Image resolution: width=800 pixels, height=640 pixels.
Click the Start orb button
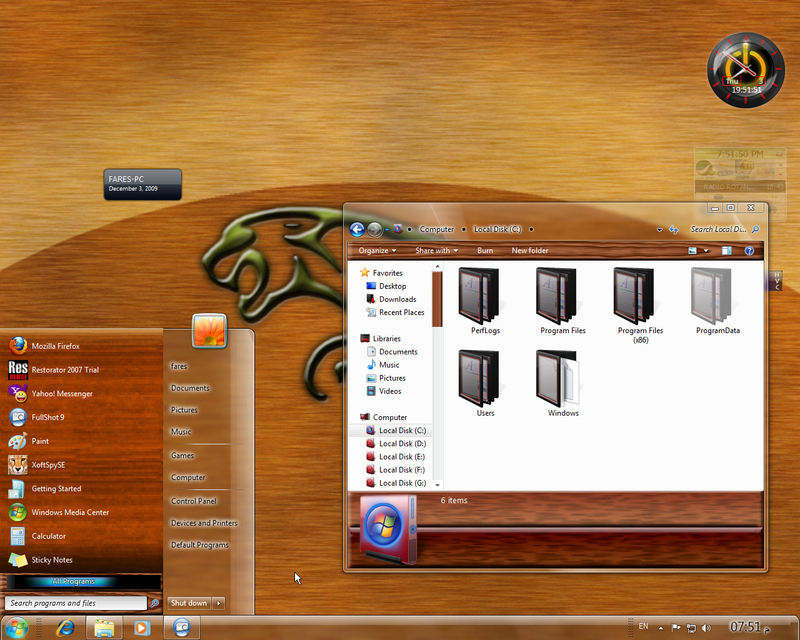(x=16, y=628)
